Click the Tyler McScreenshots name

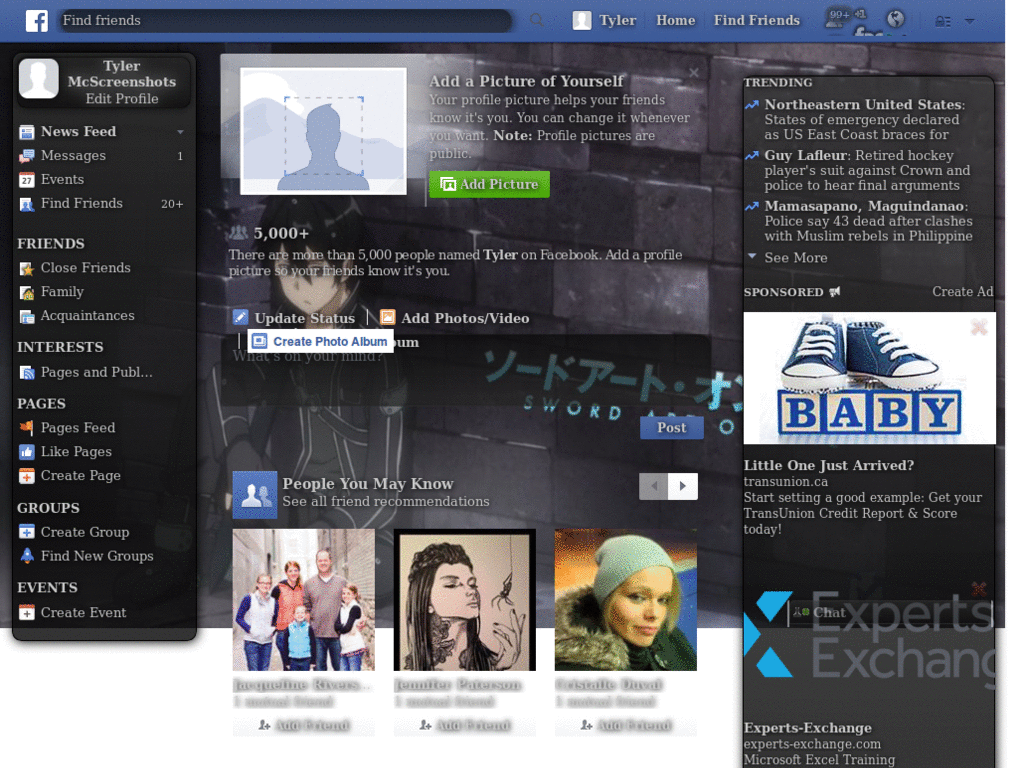click(x=121, y=74)
